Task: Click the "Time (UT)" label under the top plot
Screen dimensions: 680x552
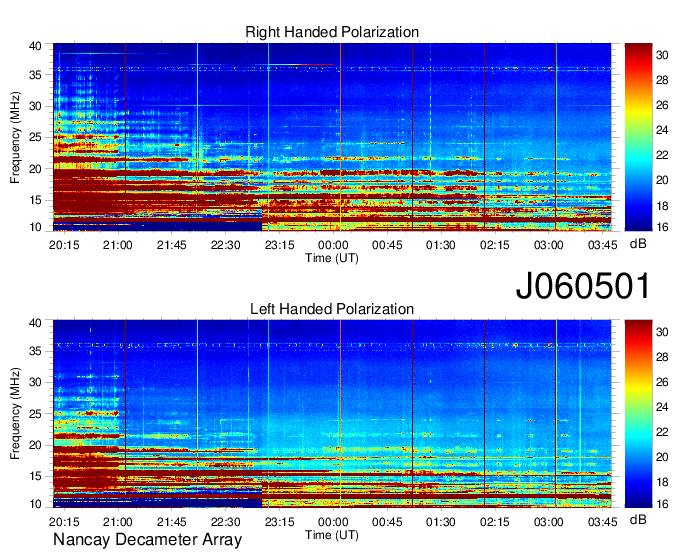Action: pos(332,258)
